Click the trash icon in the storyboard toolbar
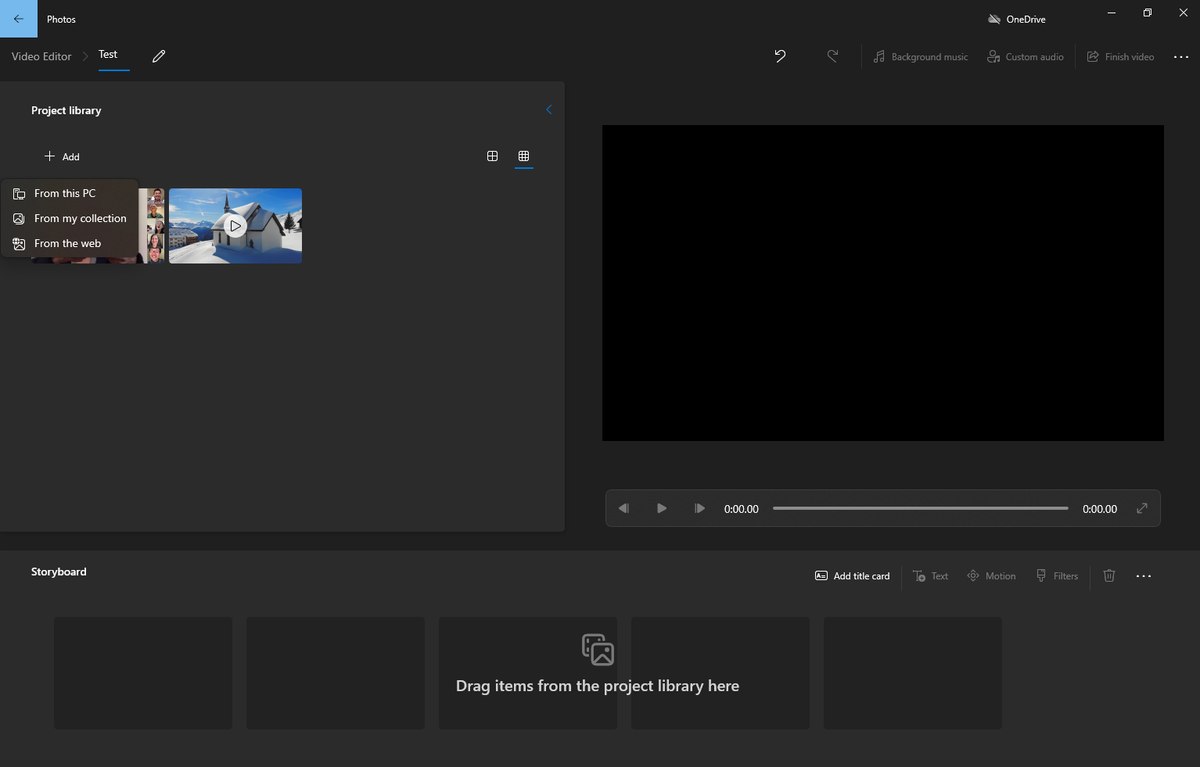 (1108, 575)
